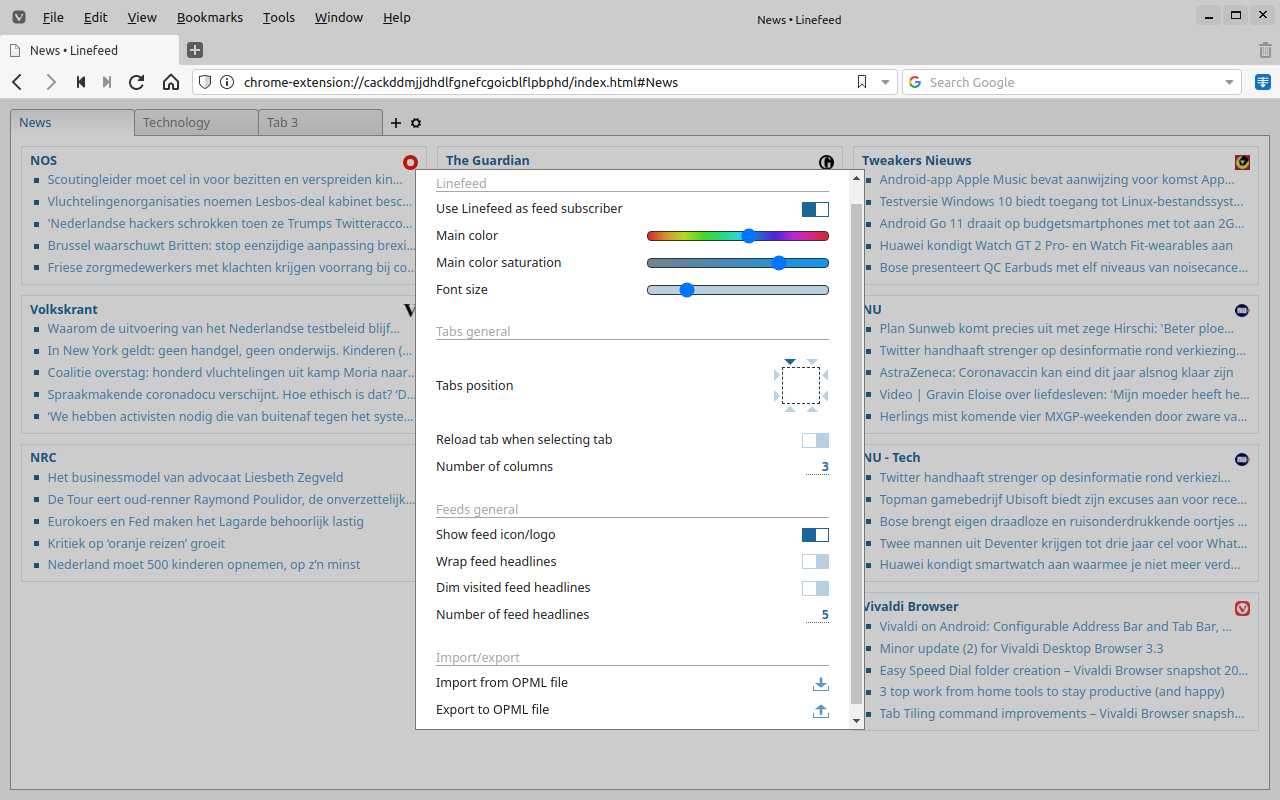This screenshot has height=800, width=1280.
Task: Go to the home page
Action: tap(171, 82)
